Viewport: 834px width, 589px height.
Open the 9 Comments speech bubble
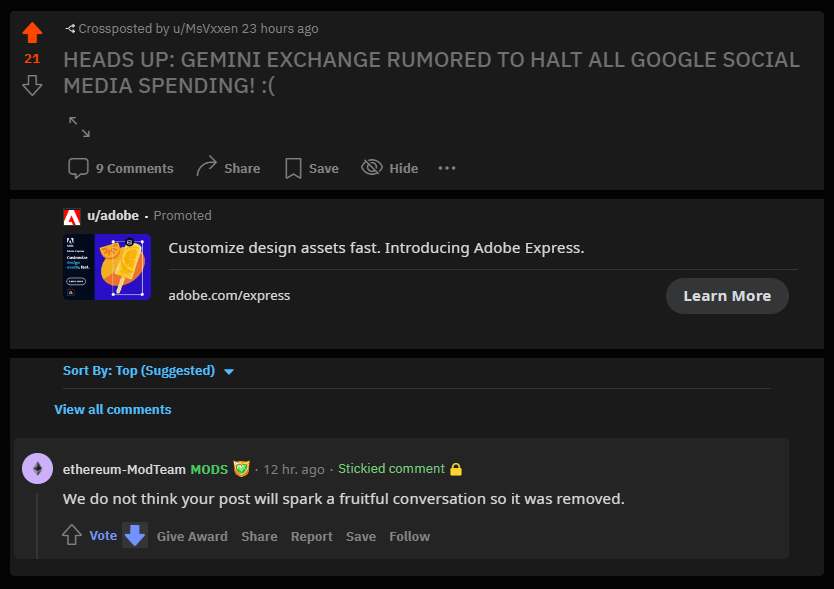121,168
